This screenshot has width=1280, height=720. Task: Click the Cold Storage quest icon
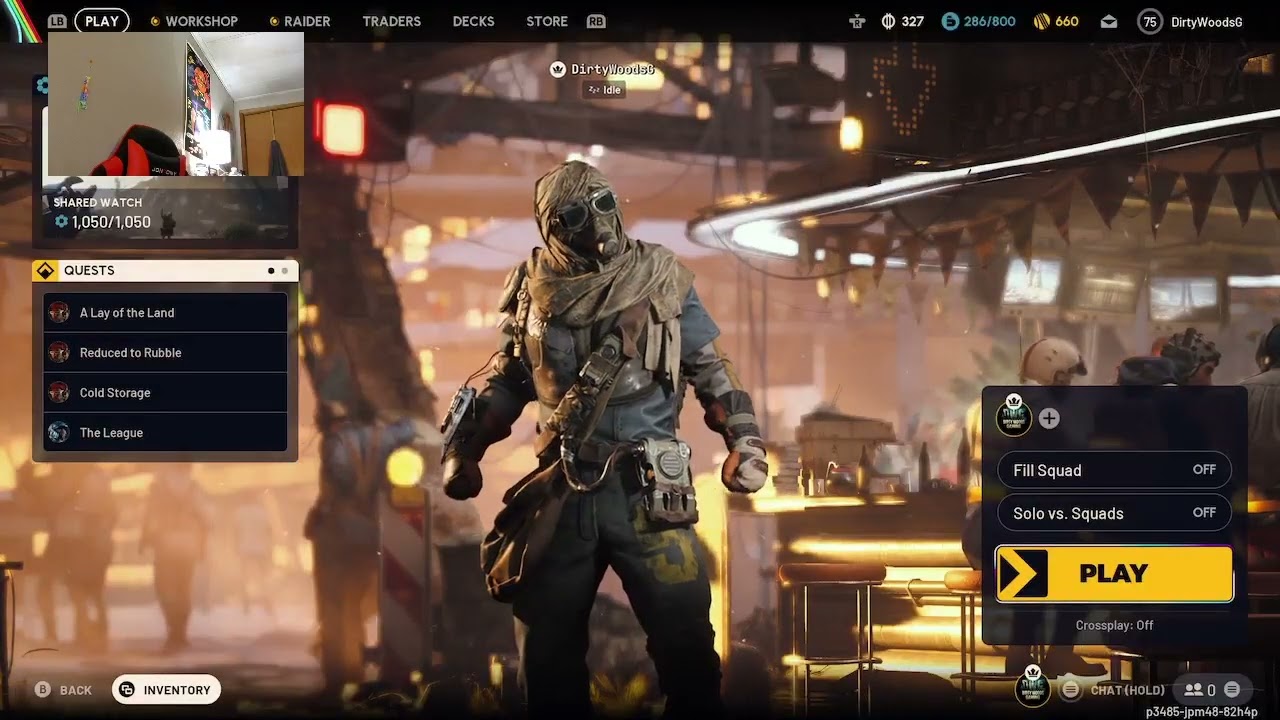59,392
